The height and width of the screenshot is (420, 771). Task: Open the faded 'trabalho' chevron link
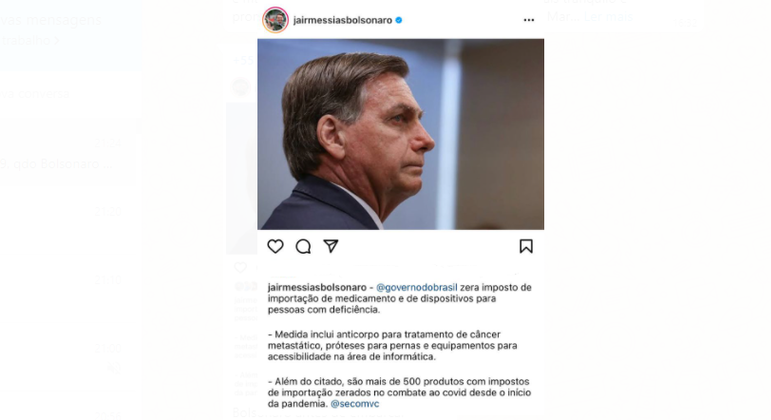coord(30,40)
